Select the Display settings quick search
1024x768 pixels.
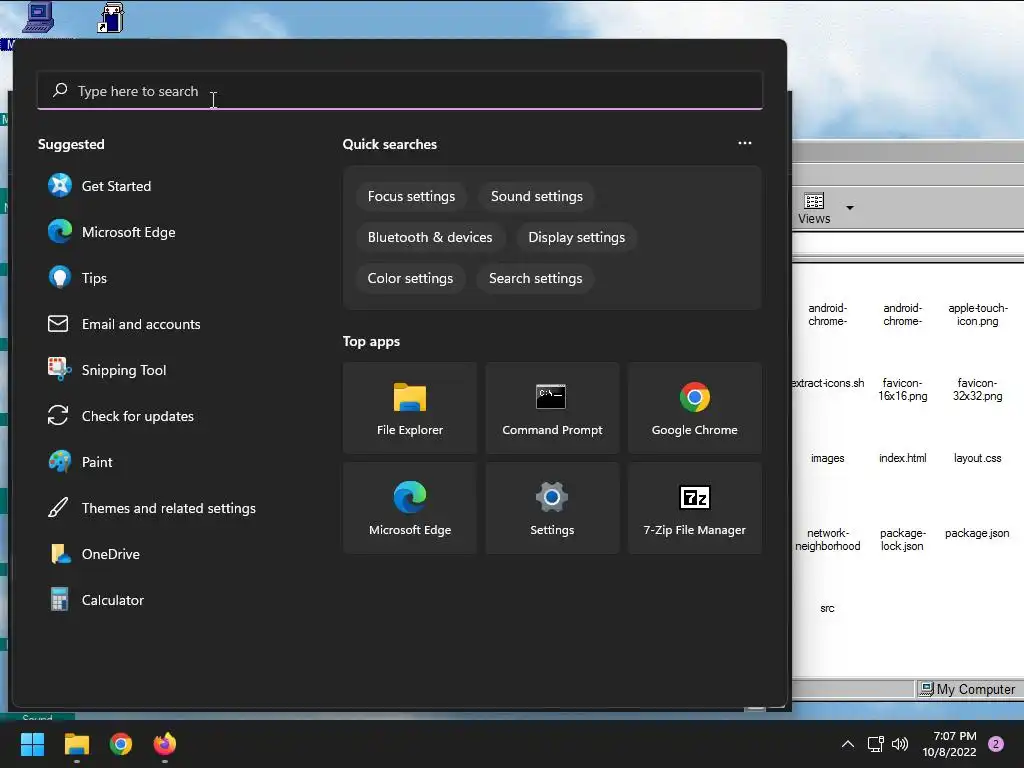pos(576,237)
